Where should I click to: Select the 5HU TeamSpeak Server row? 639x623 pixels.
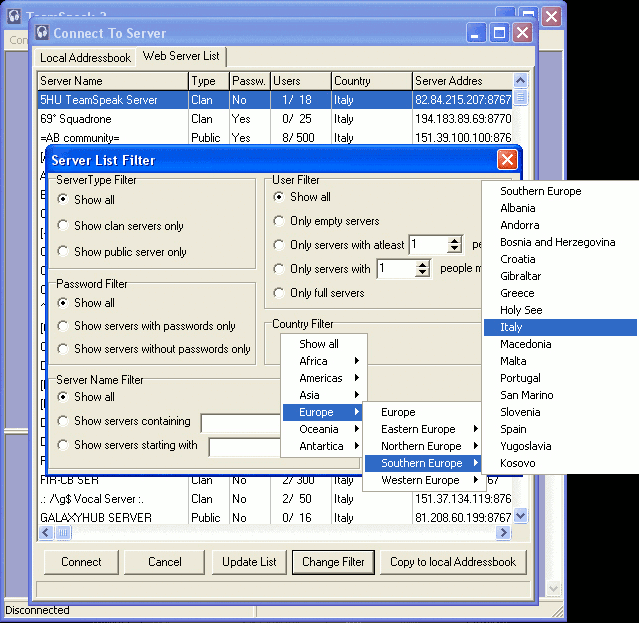coord(275,100)
